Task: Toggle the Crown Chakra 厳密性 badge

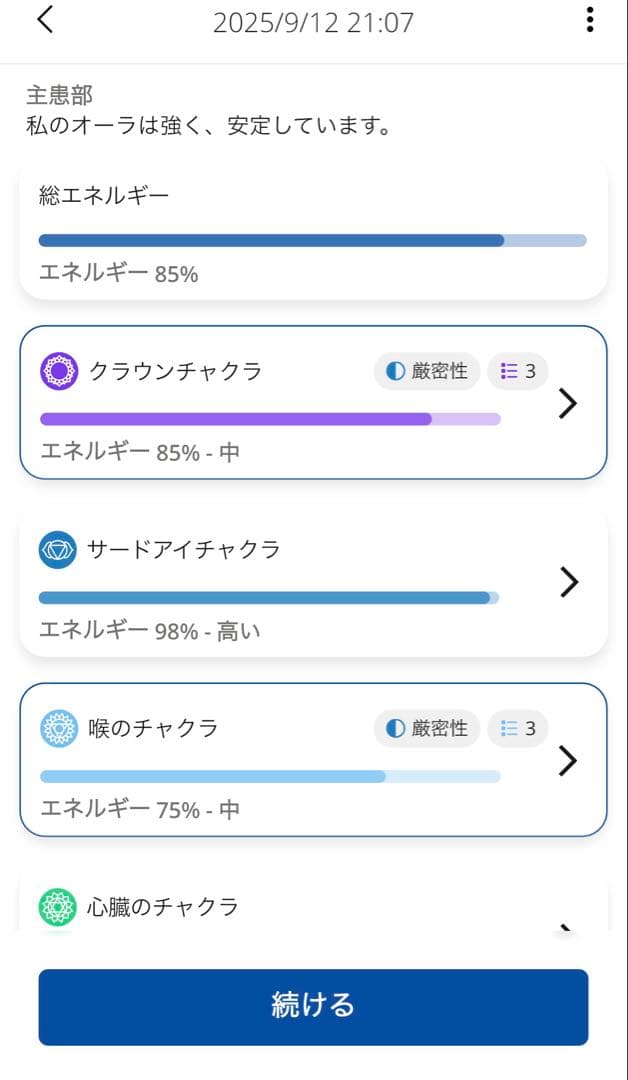Action: tap(427, 371)
